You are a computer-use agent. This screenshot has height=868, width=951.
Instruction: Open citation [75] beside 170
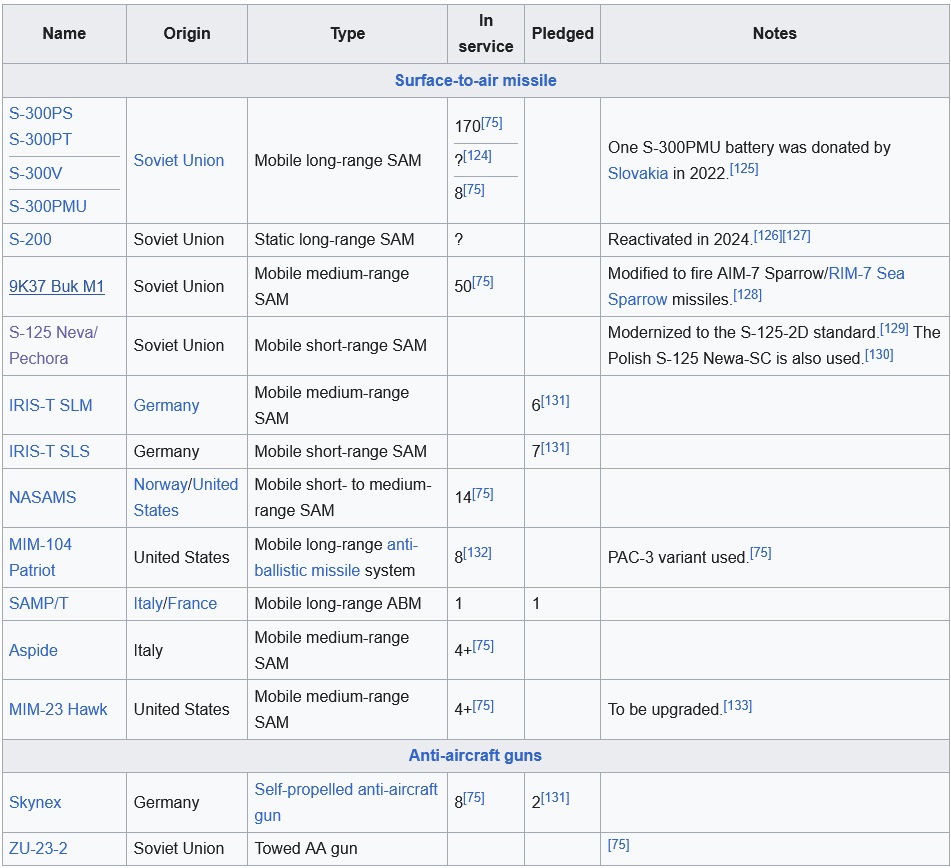pyautogui.click(x=492, y=123)
